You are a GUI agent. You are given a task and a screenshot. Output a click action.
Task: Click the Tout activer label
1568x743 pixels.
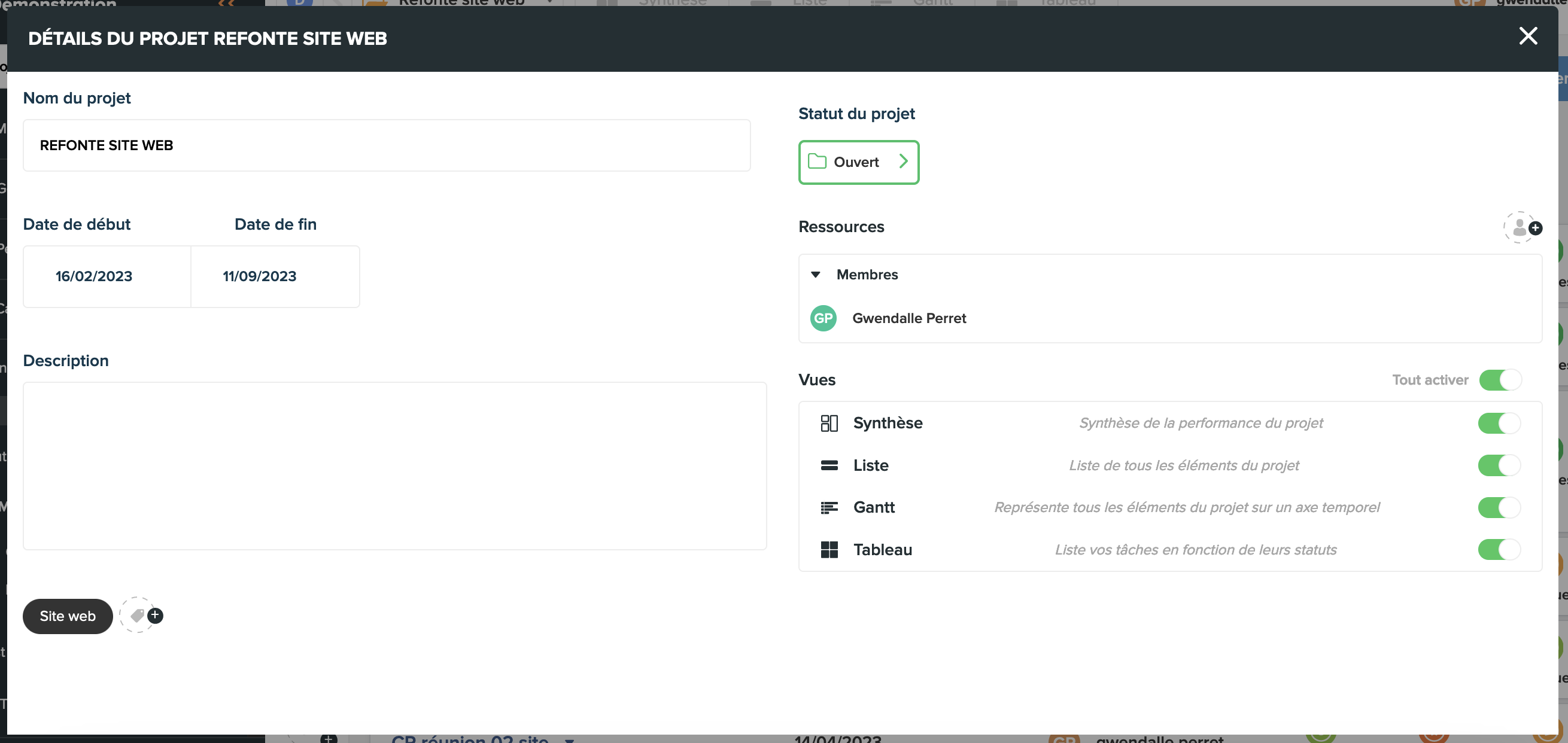[1430, 380]
